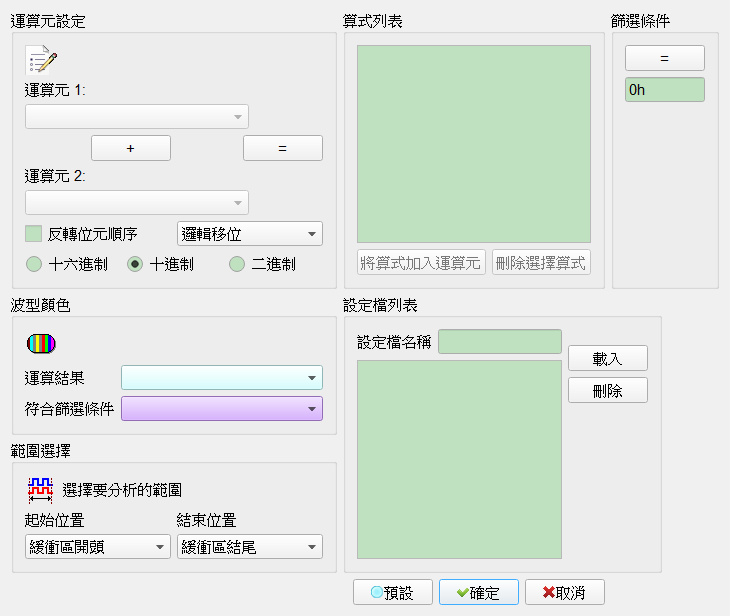Select the 十進制 radio button
This screenshot has height=616, width=730.
click(x=135, y=264)
